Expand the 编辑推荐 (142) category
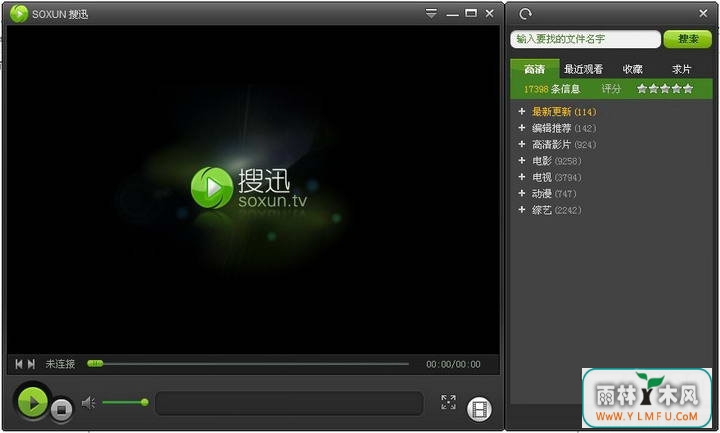The image size is (720, 433). coord(522,128)
